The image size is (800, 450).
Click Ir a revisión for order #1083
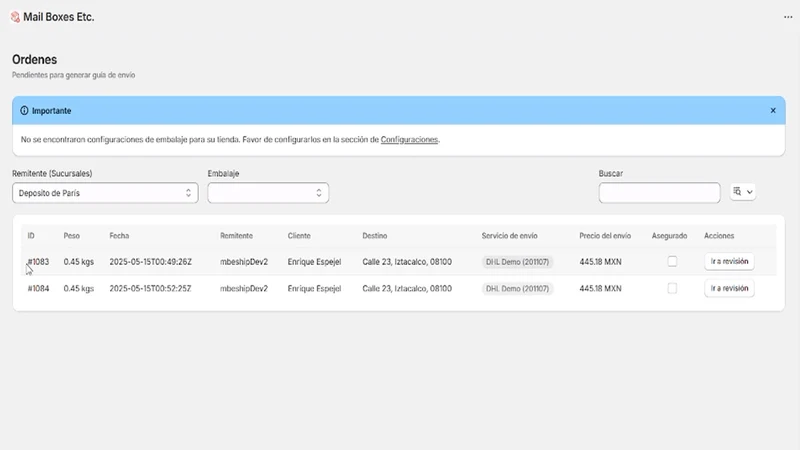pyautogui.click(x=729, y=261)
